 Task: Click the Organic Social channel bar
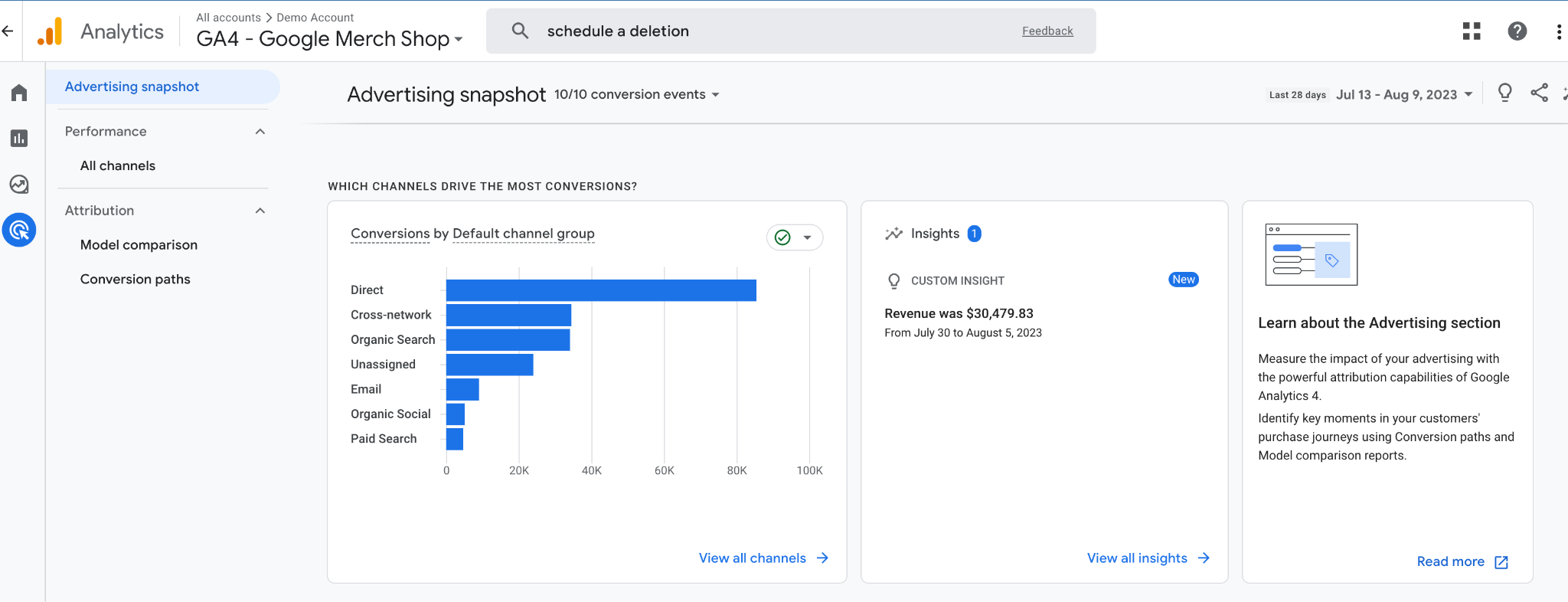[456, 414]
